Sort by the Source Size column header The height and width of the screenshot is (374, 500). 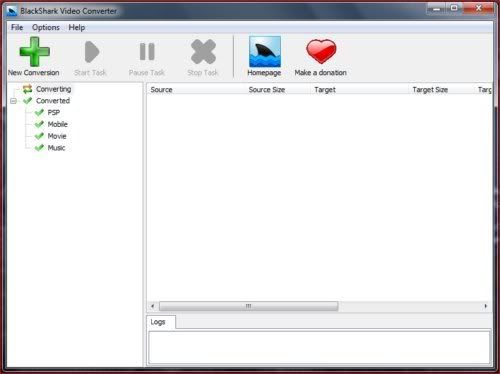(277, 90)
